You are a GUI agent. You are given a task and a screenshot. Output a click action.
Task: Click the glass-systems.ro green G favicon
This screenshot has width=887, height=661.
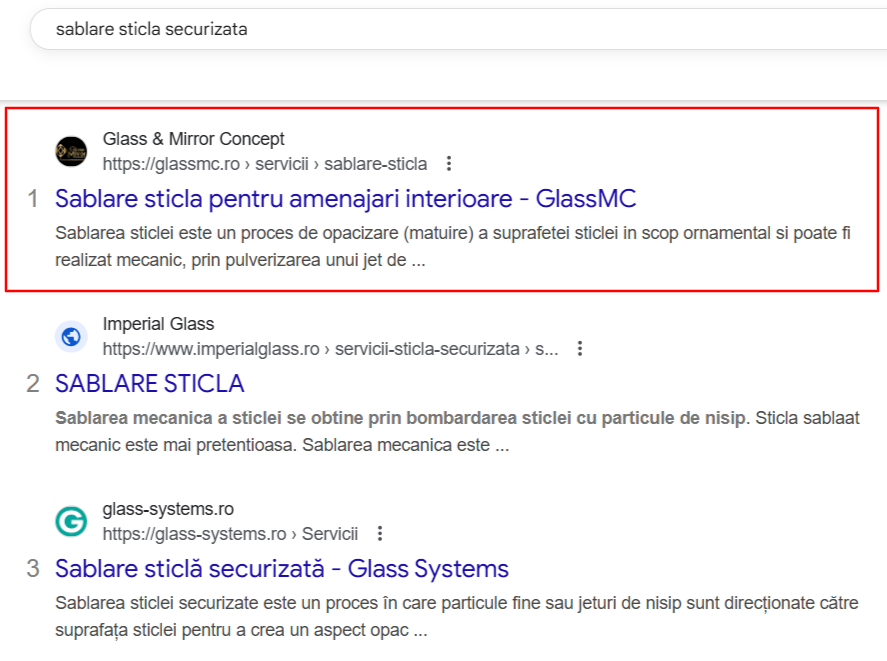tap(71, 521)
